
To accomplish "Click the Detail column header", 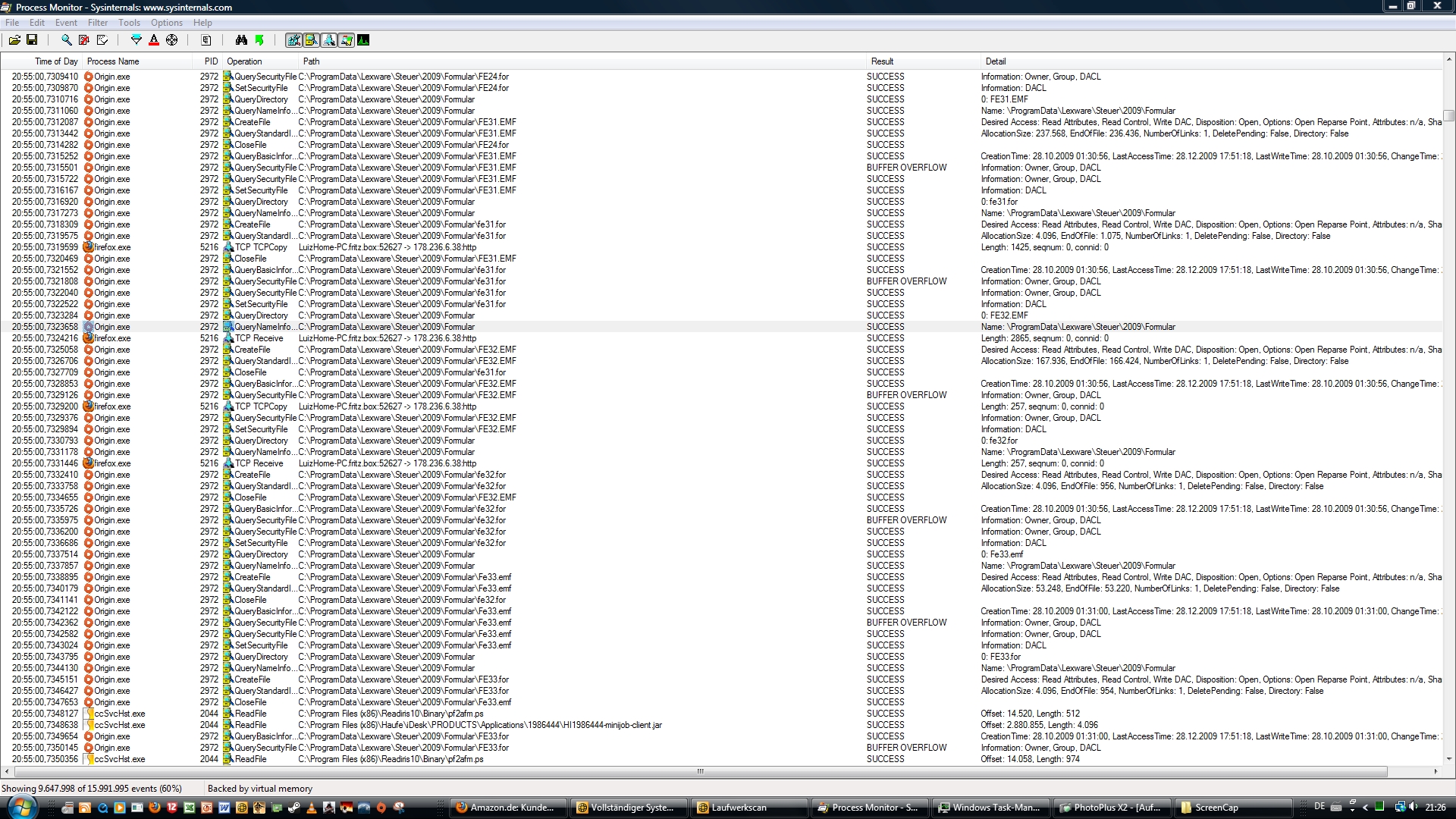I will [x=1211, y=61].
